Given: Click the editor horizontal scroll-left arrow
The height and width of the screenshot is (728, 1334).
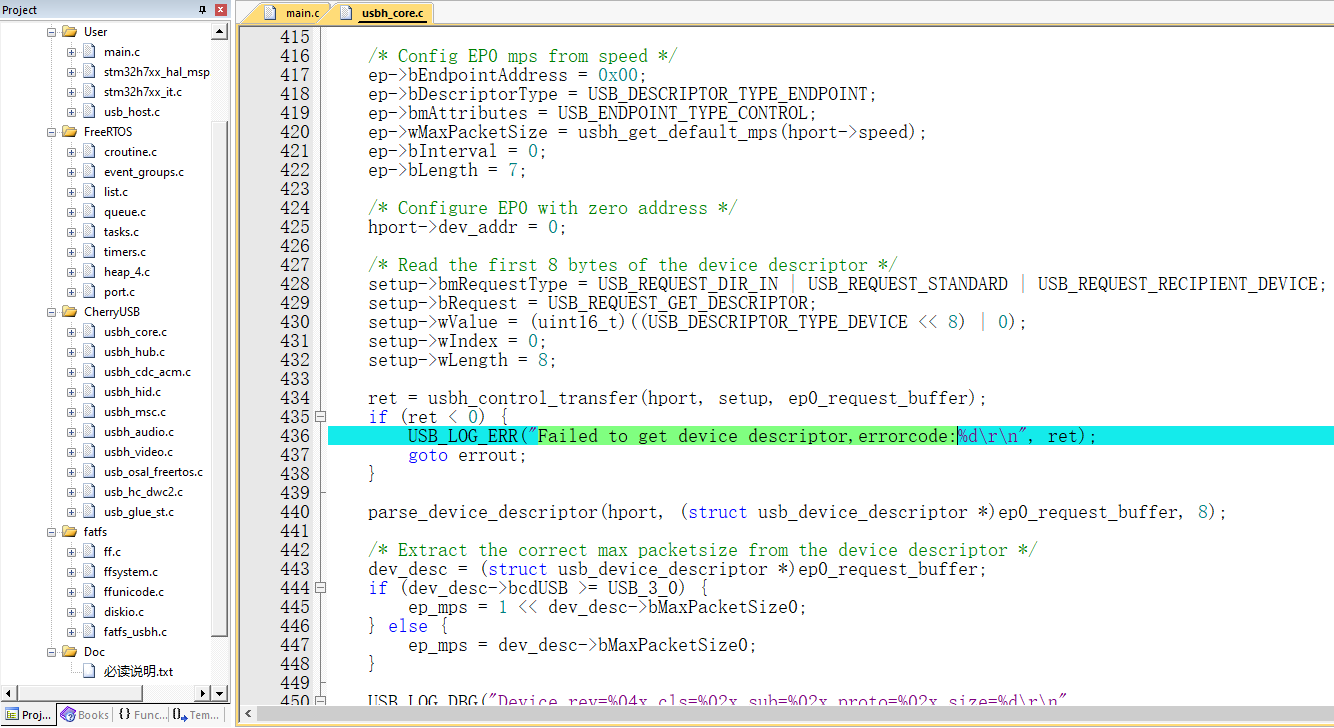Looking at the screenshot, I should [x=249, y=714].
